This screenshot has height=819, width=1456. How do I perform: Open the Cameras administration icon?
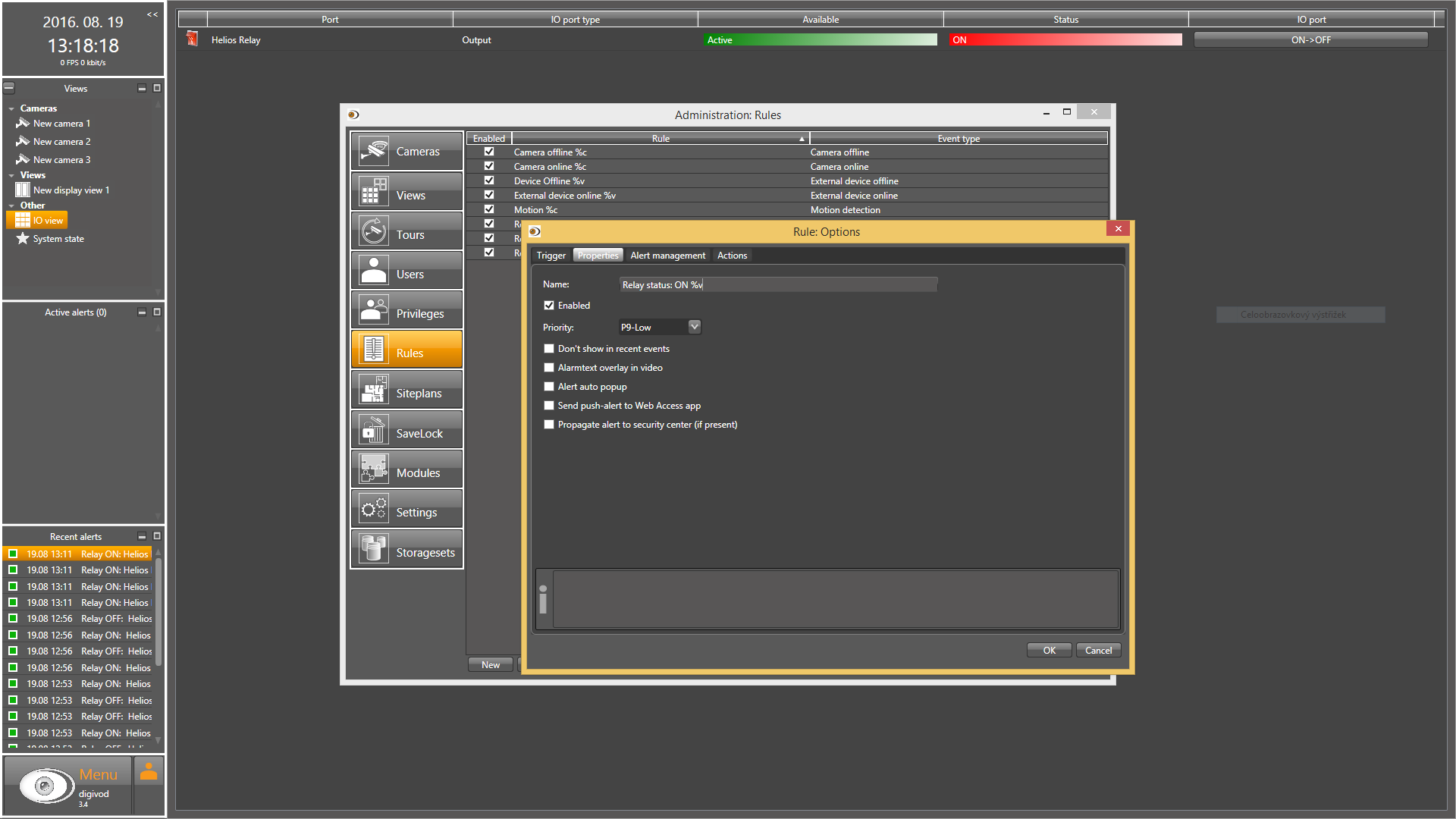(374, 151)
